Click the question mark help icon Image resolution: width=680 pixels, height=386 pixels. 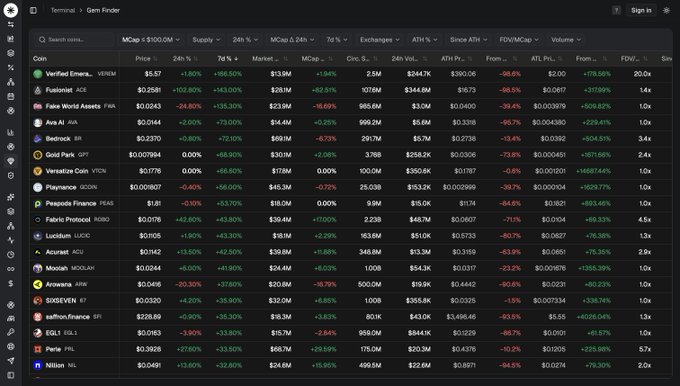616,10
